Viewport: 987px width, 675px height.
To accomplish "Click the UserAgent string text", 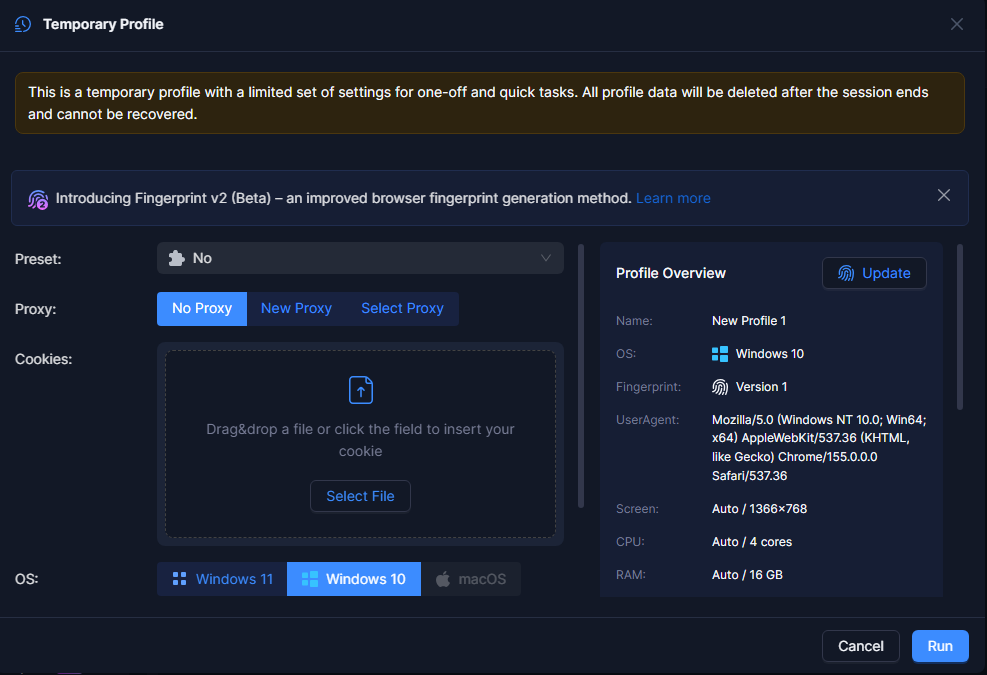I will (x=819, y=448).
